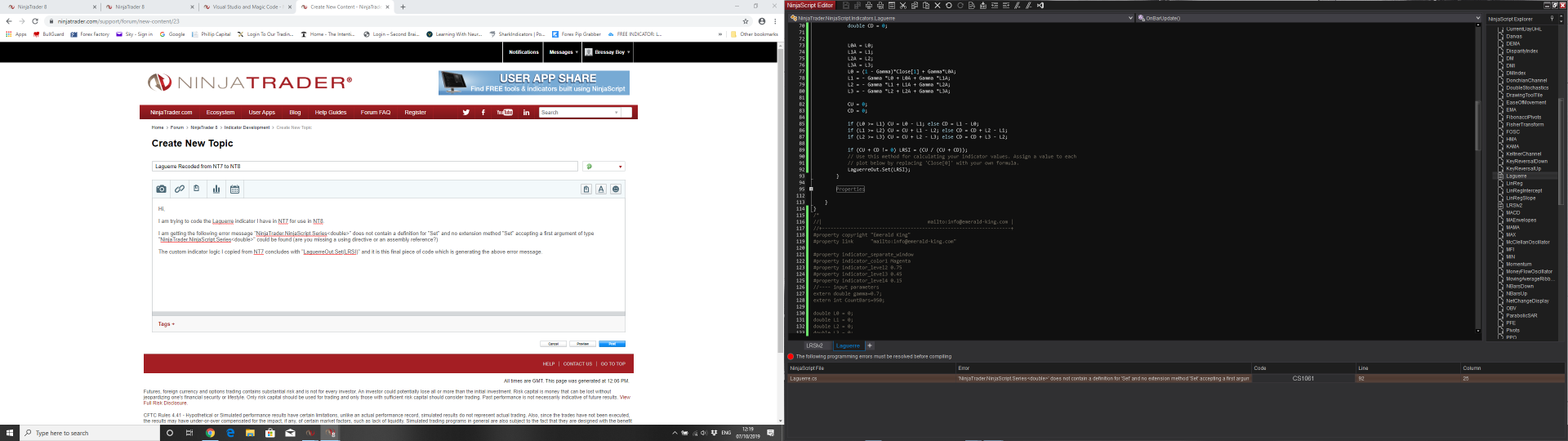Click the Post button
The width and height of the screenshot is (1568, 441).
point(612,344)
